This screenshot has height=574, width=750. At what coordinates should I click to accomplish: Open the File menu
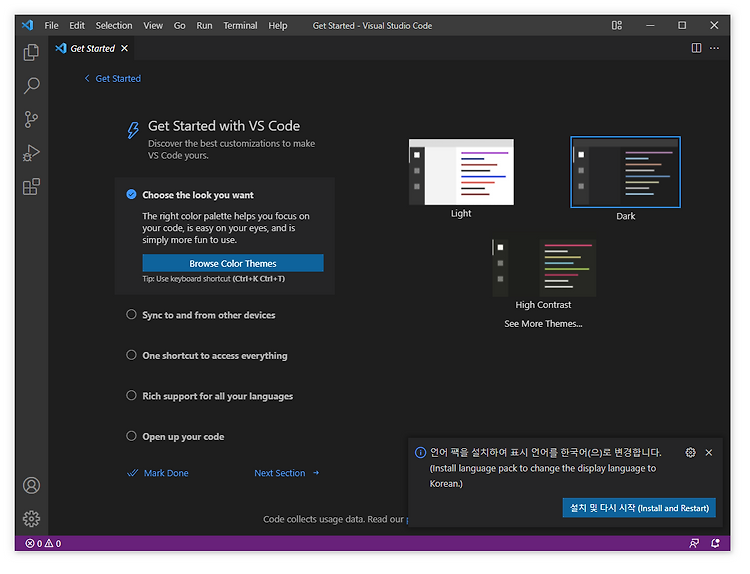51,25
